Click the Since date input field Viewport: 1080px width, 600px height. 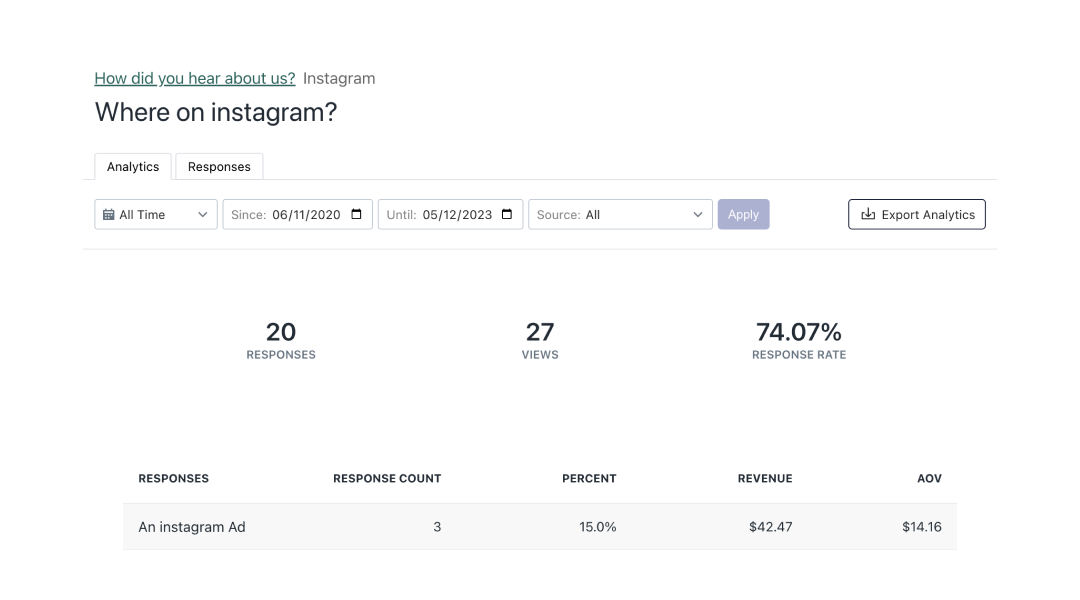(297, 214)
